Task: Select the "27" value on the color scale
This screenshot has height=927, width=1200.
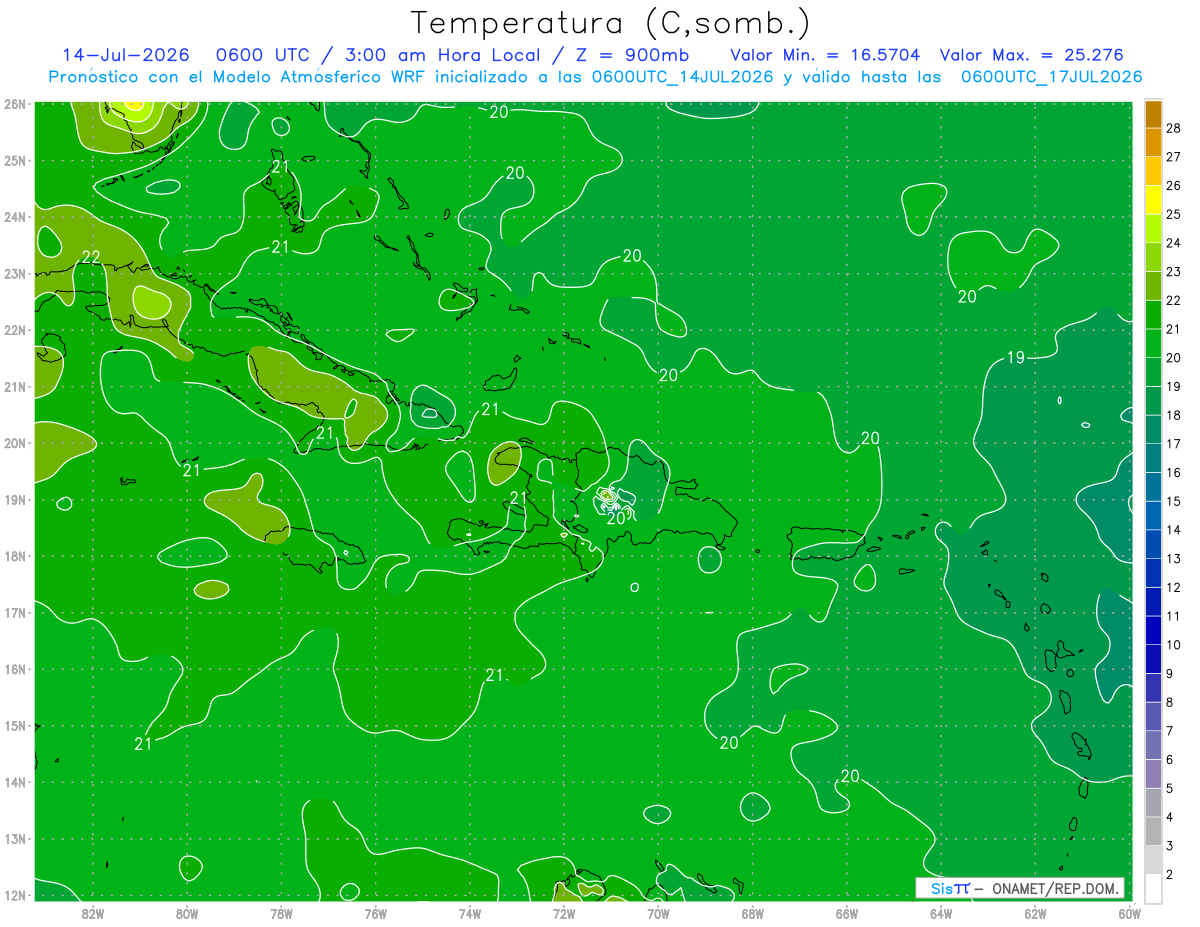Action: [1173, 157]
